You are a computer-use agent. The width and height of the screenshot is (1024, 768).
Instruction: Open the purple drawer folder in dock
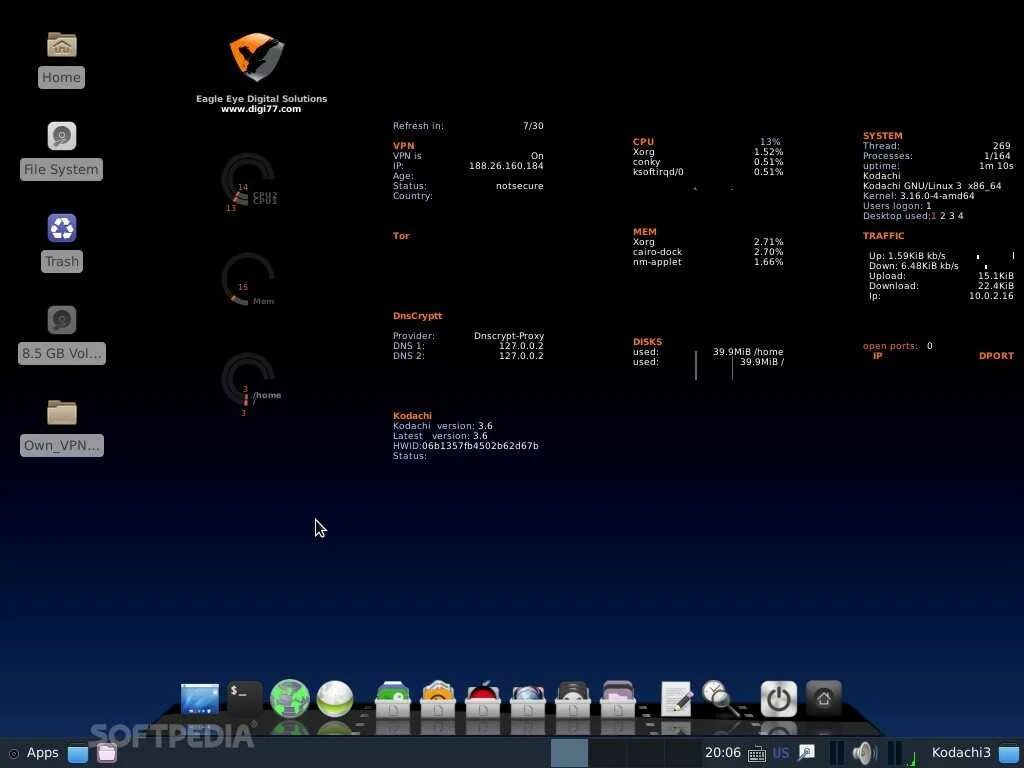618,699
